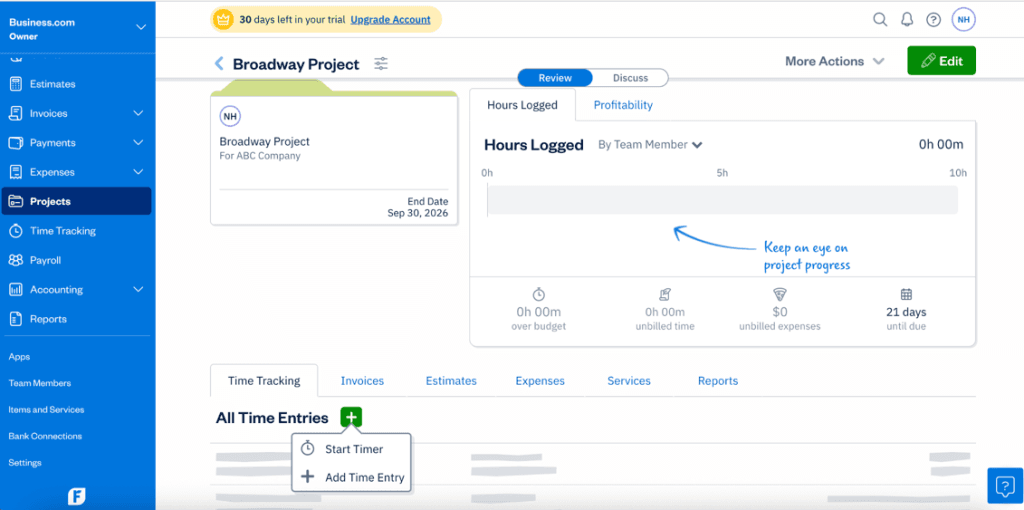Screen dimensions: 1024x510
Task: Expand the Accounting submenu chevron
Action: [x=138, y=289]
